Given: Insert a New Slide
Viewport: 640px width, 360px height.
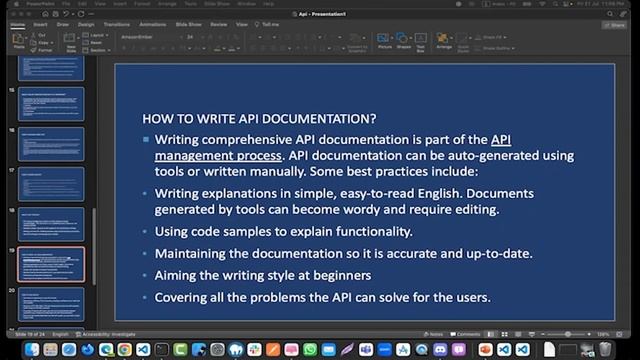Looking at the screenshot, I should click(x=70, y=42).
